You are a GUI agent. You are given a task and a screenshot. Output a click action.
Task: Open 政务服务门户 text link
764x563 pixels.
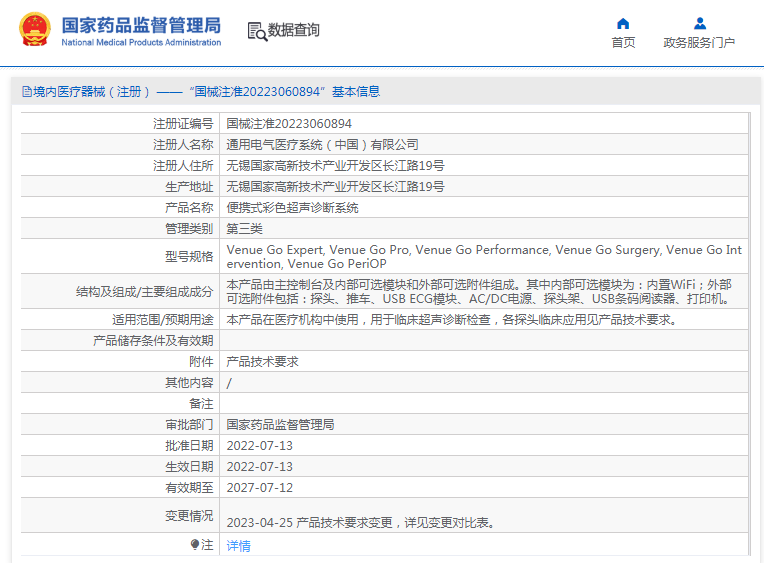click(x=699, y=42)
